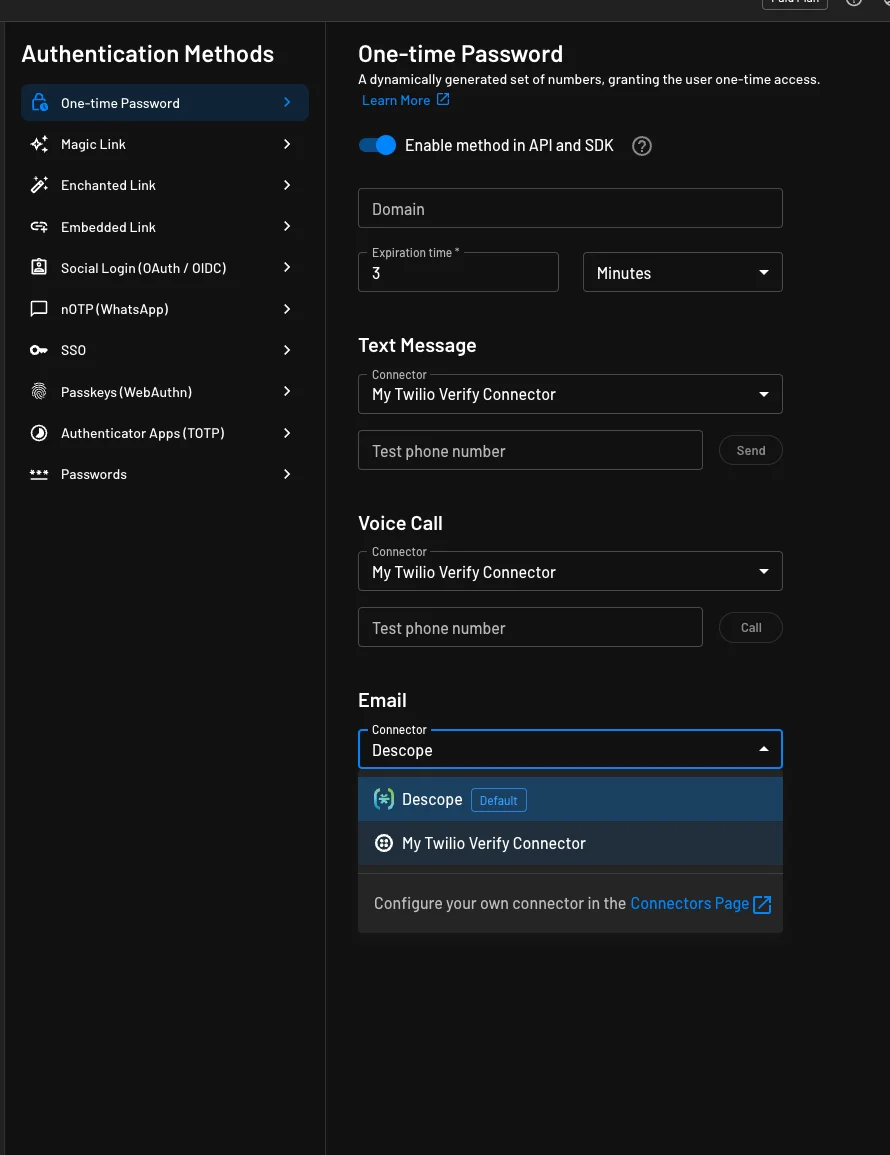
Task: Open Authenticator Apps (TOTP) settings
Action: [164, 432]
